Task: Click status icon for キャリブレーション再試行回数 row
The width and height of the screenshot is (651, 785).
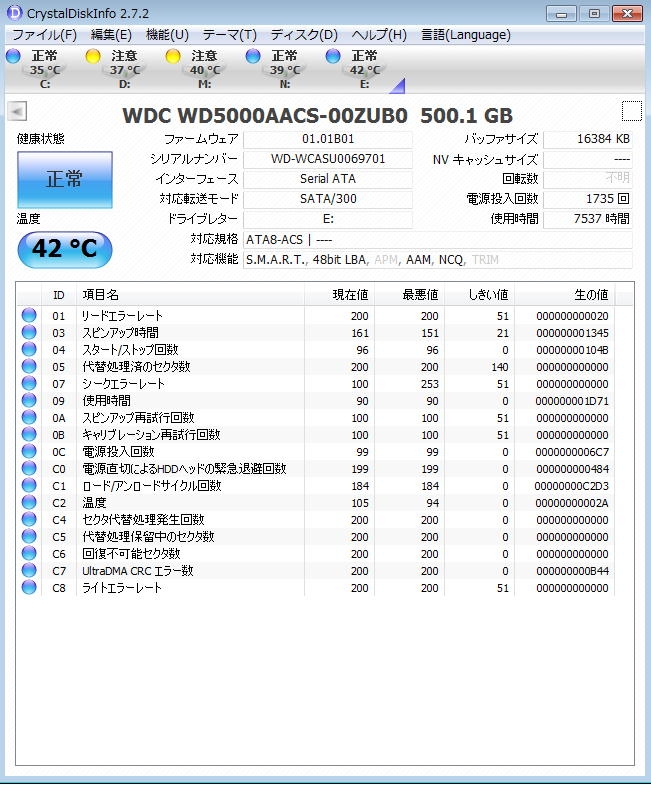Action: point(29,434)
